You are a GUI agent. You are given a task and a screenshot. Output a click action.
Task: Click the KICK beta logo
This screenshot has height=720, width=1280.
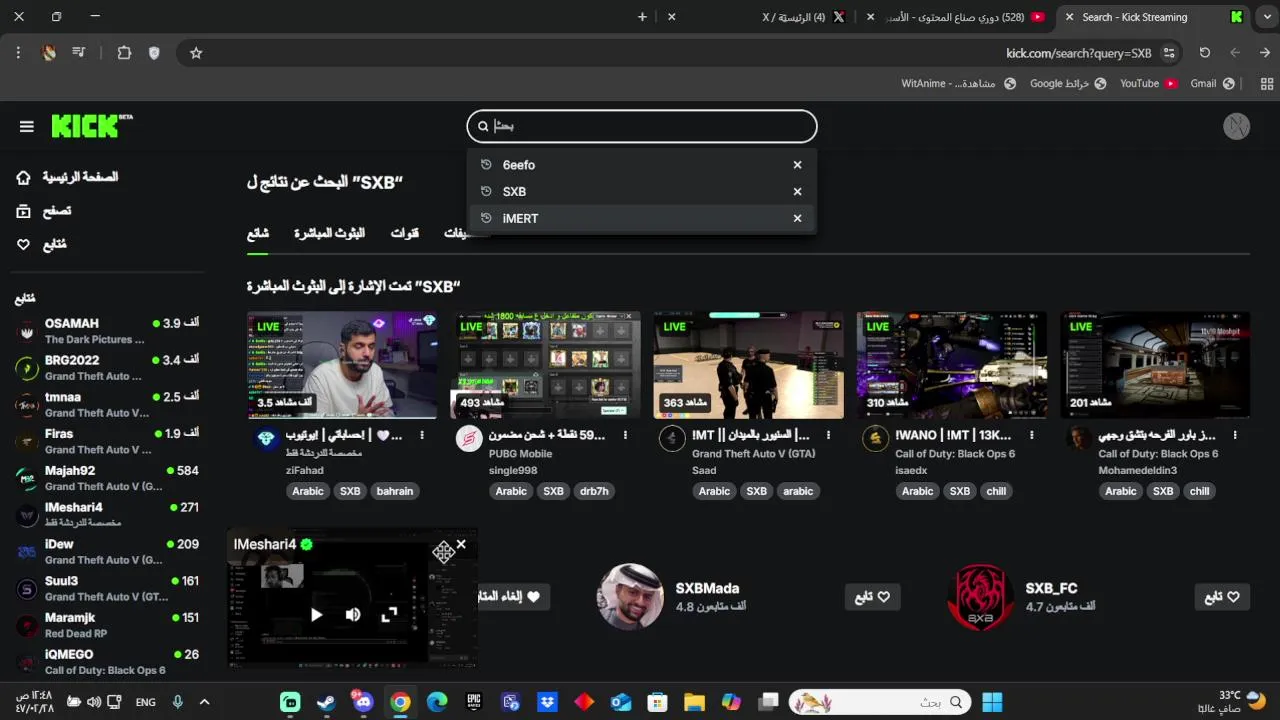point(91,125)
